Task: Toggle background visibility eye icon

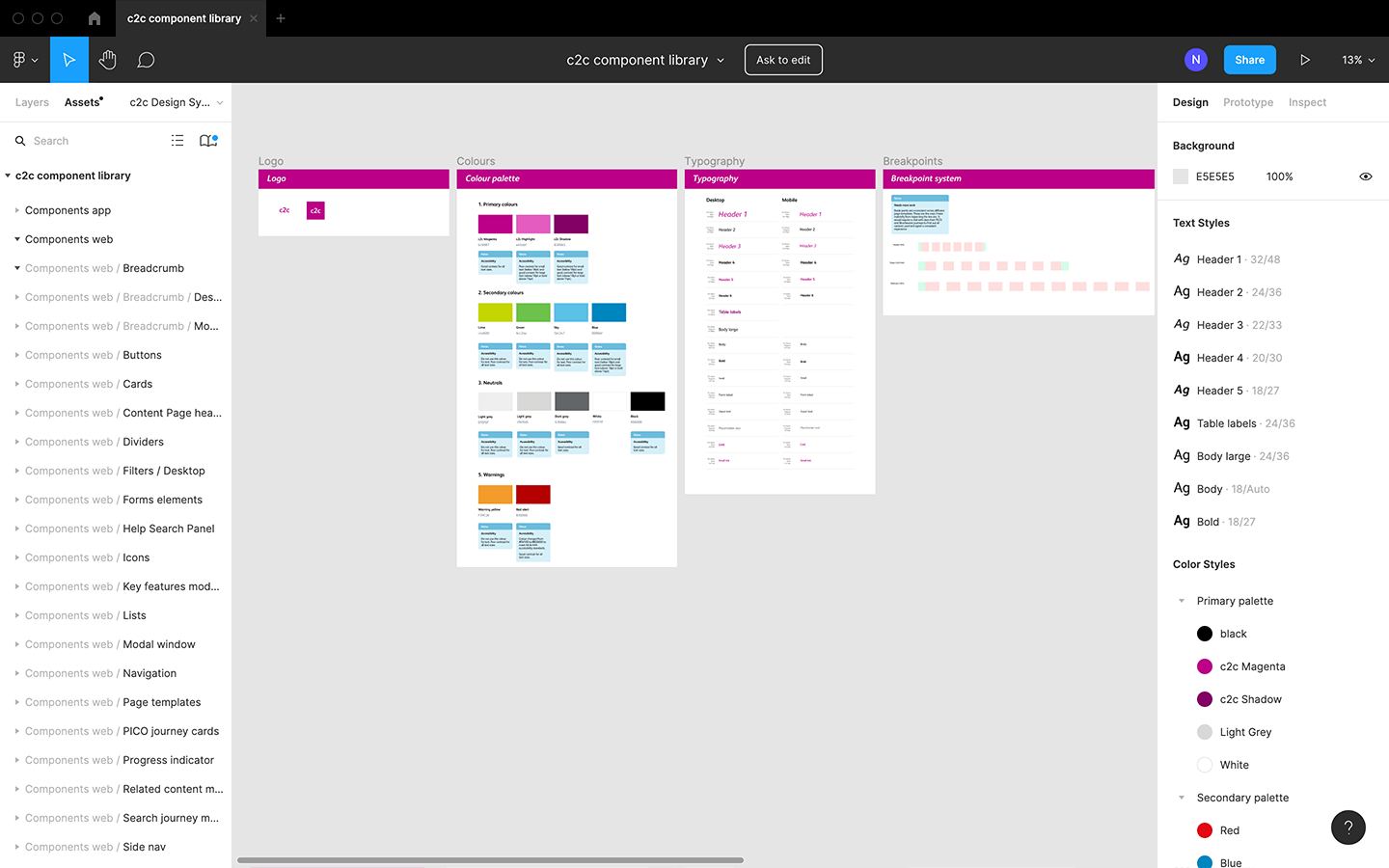Action: (1366, 176)
